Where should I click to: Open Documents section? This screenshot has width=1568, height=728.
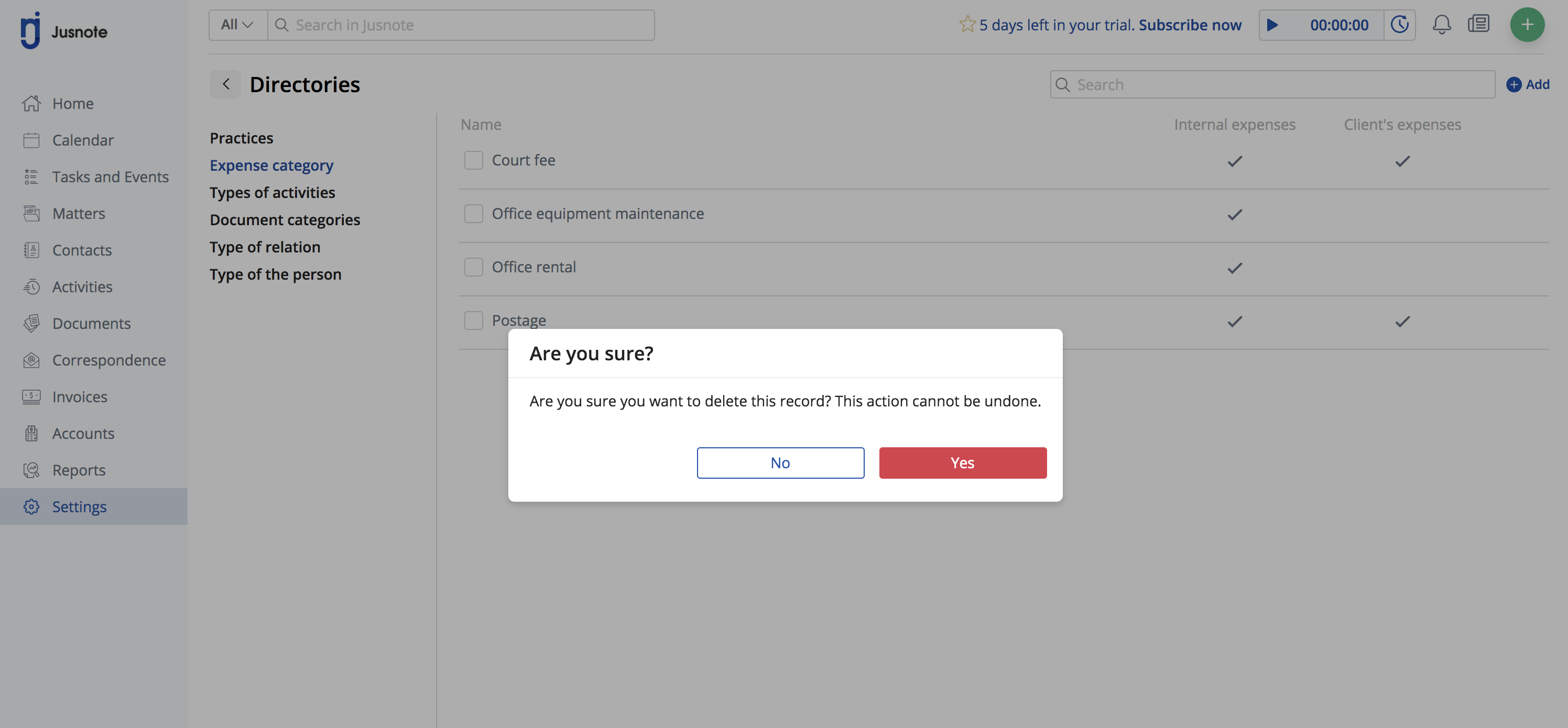[91, 323]
